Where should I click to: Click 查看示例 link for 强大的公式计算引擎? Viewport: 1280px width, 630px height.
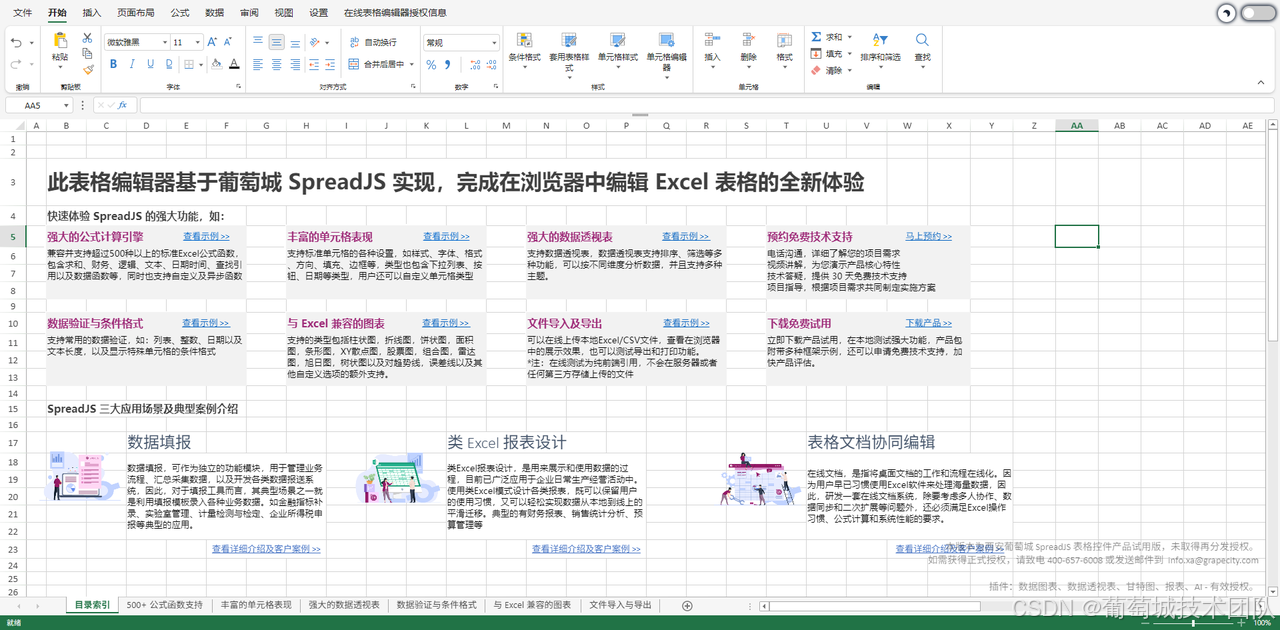[206, 237]
